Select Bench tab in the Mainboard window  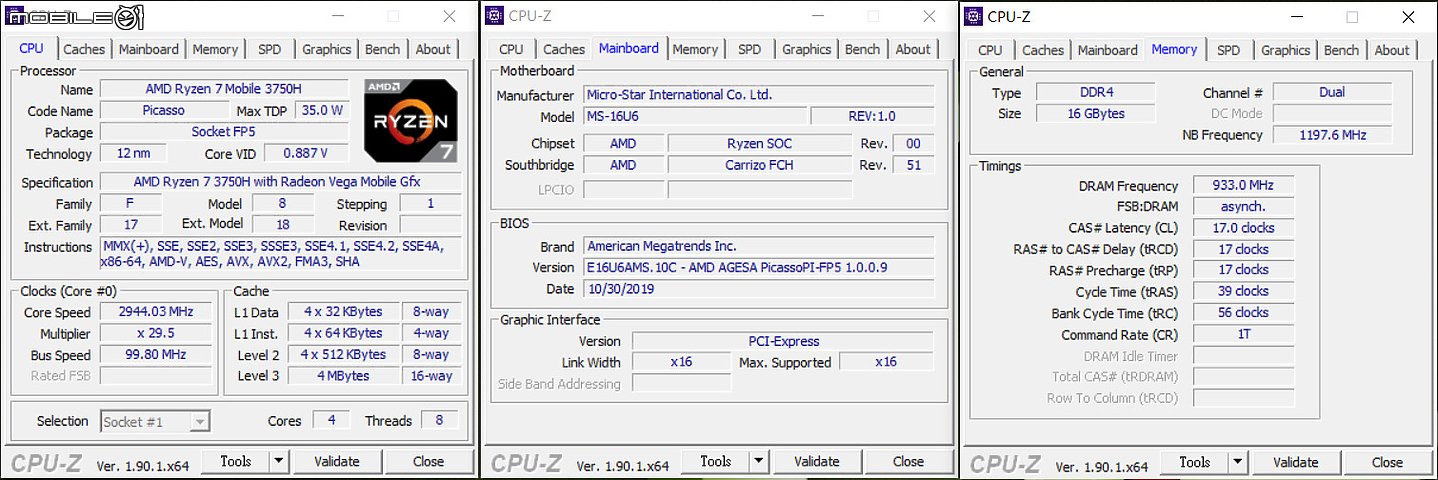pos(863,49)
